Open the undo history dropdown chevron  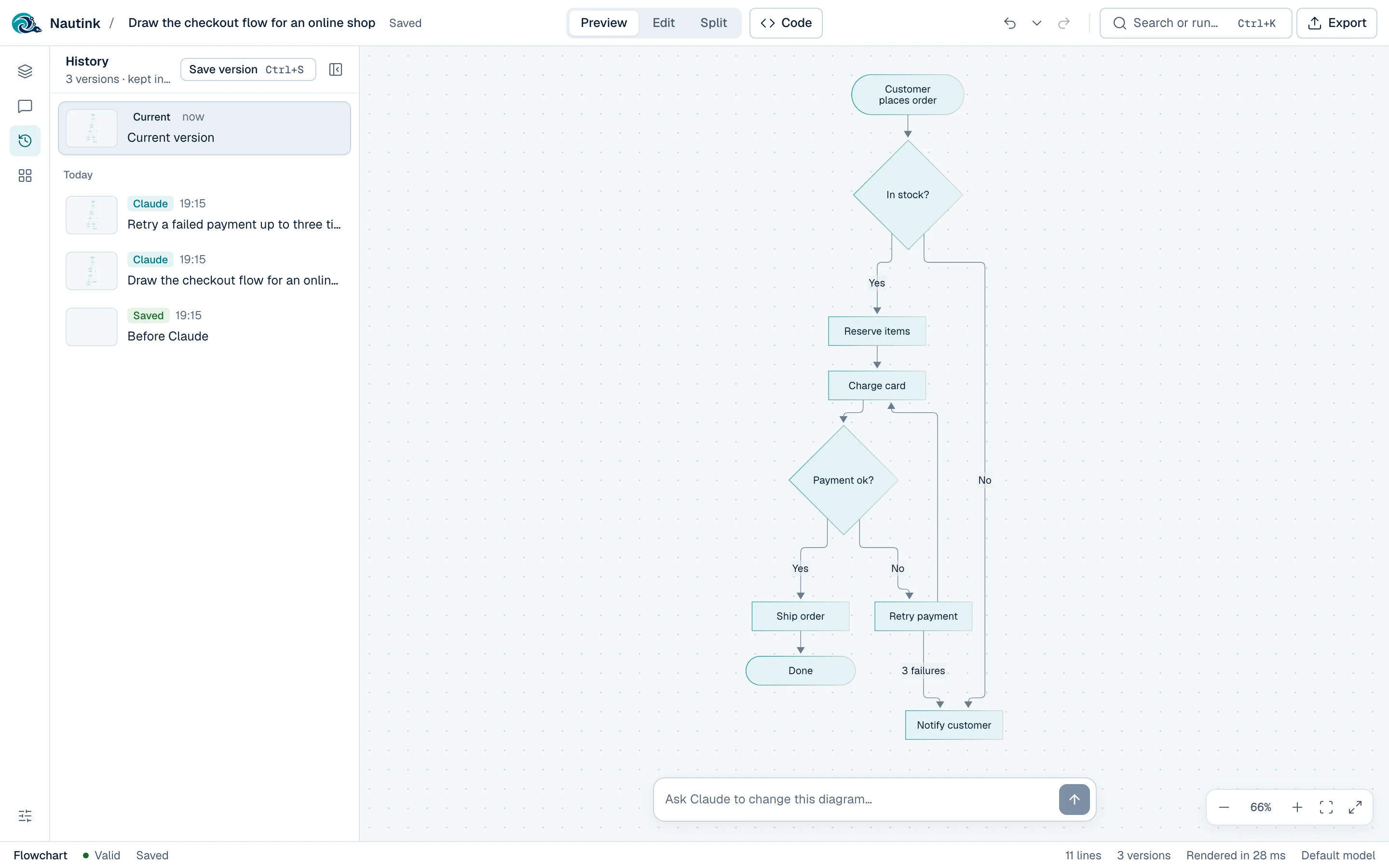coord(1036,23)
